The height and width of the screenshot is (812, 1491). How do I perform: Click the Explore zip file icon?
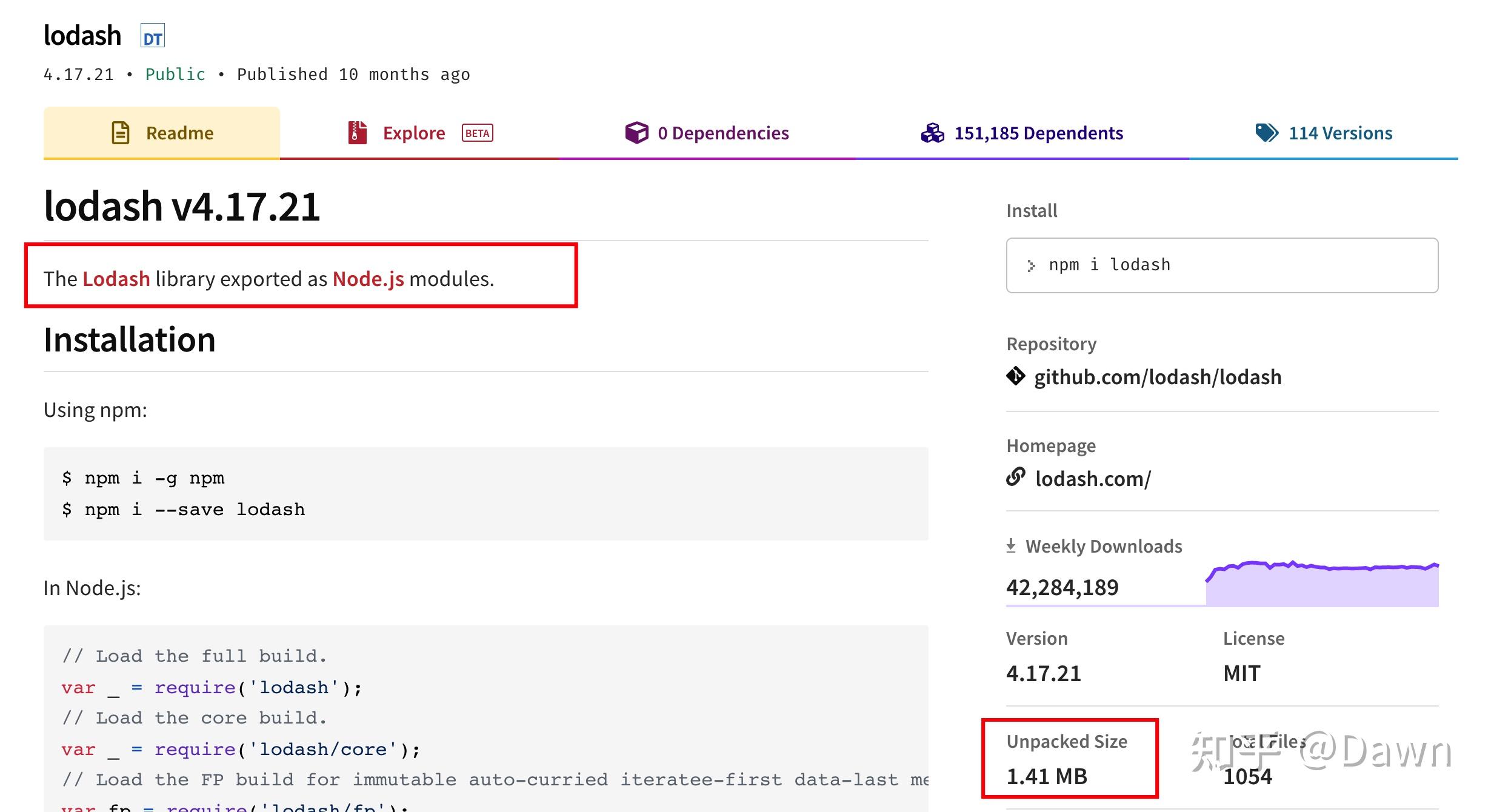click(358, 133)
